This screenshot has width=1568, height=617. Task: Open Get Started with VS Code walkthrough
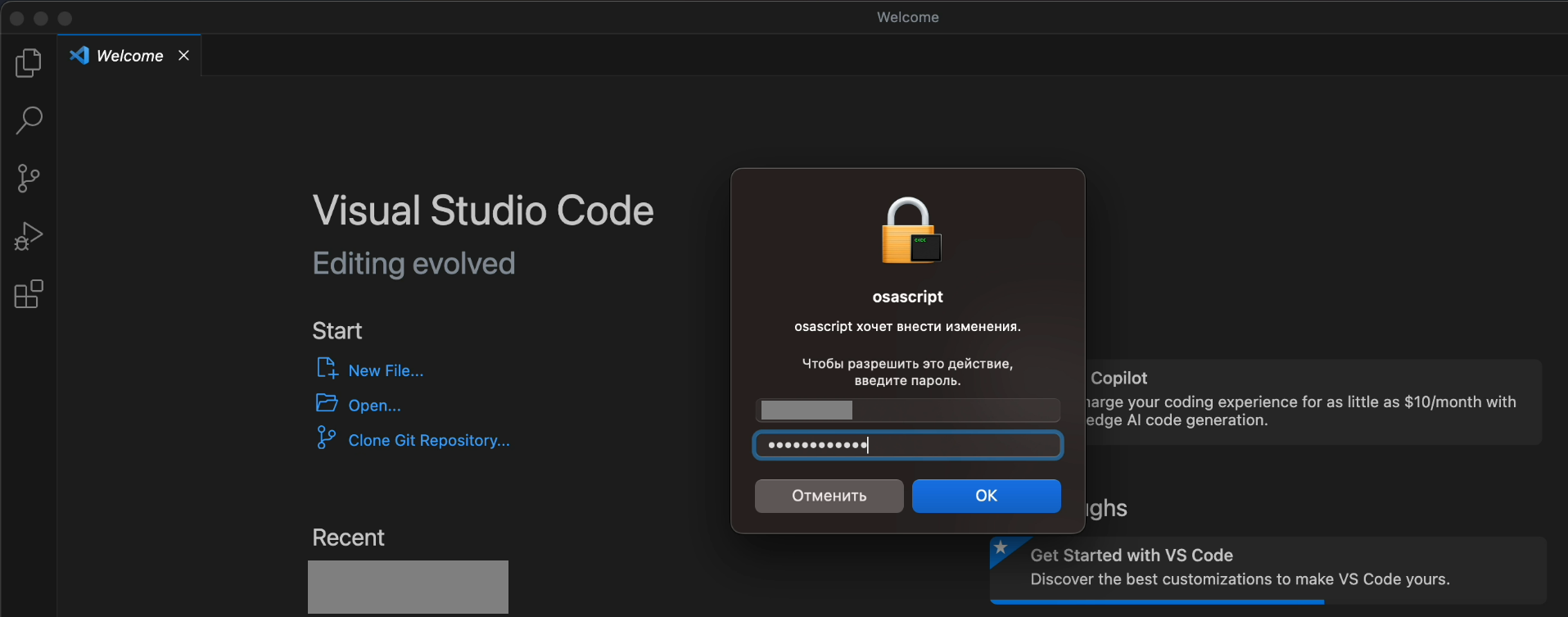pos(1268,570)
